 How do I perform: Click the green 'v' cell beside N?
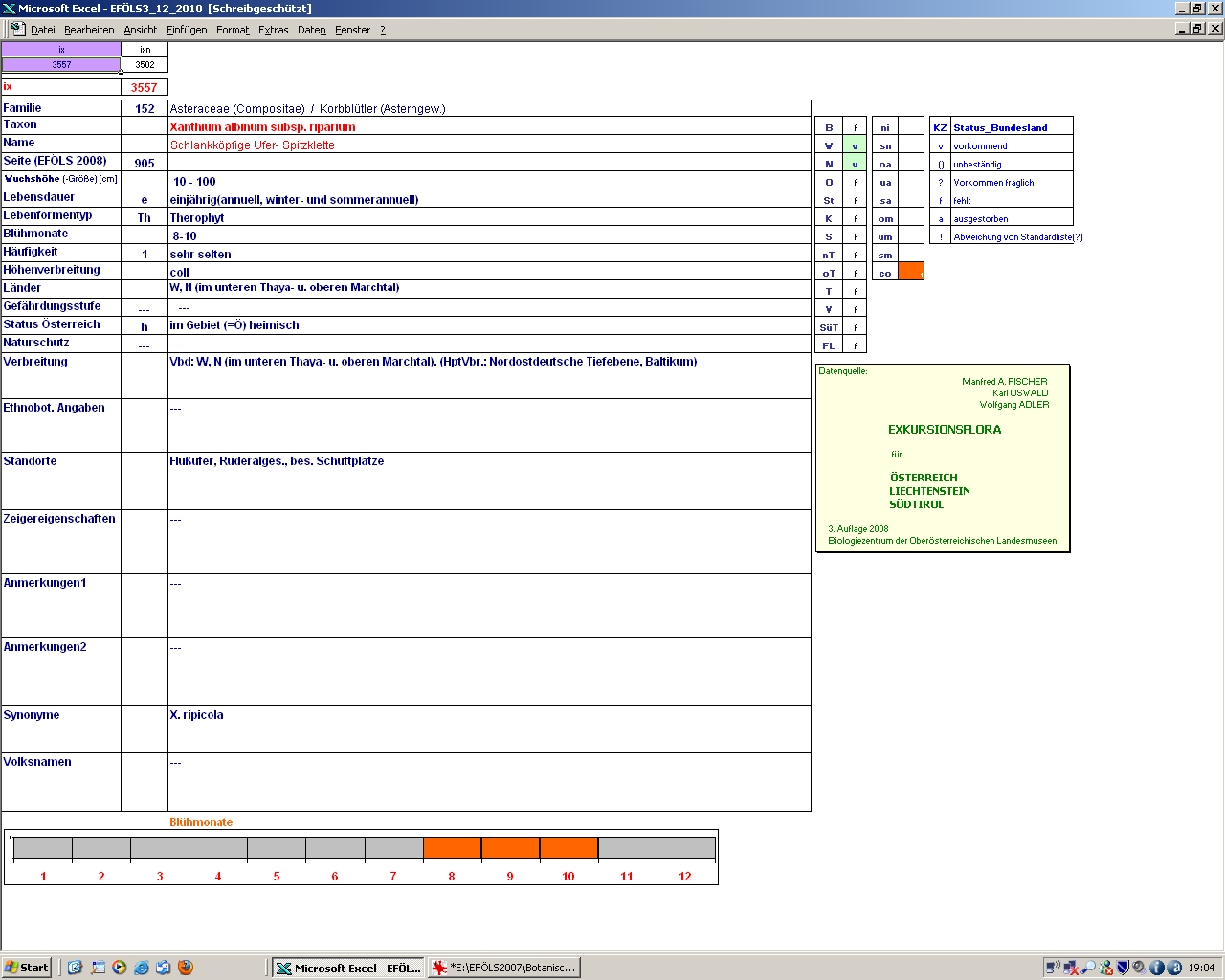(x=855, y=164)
